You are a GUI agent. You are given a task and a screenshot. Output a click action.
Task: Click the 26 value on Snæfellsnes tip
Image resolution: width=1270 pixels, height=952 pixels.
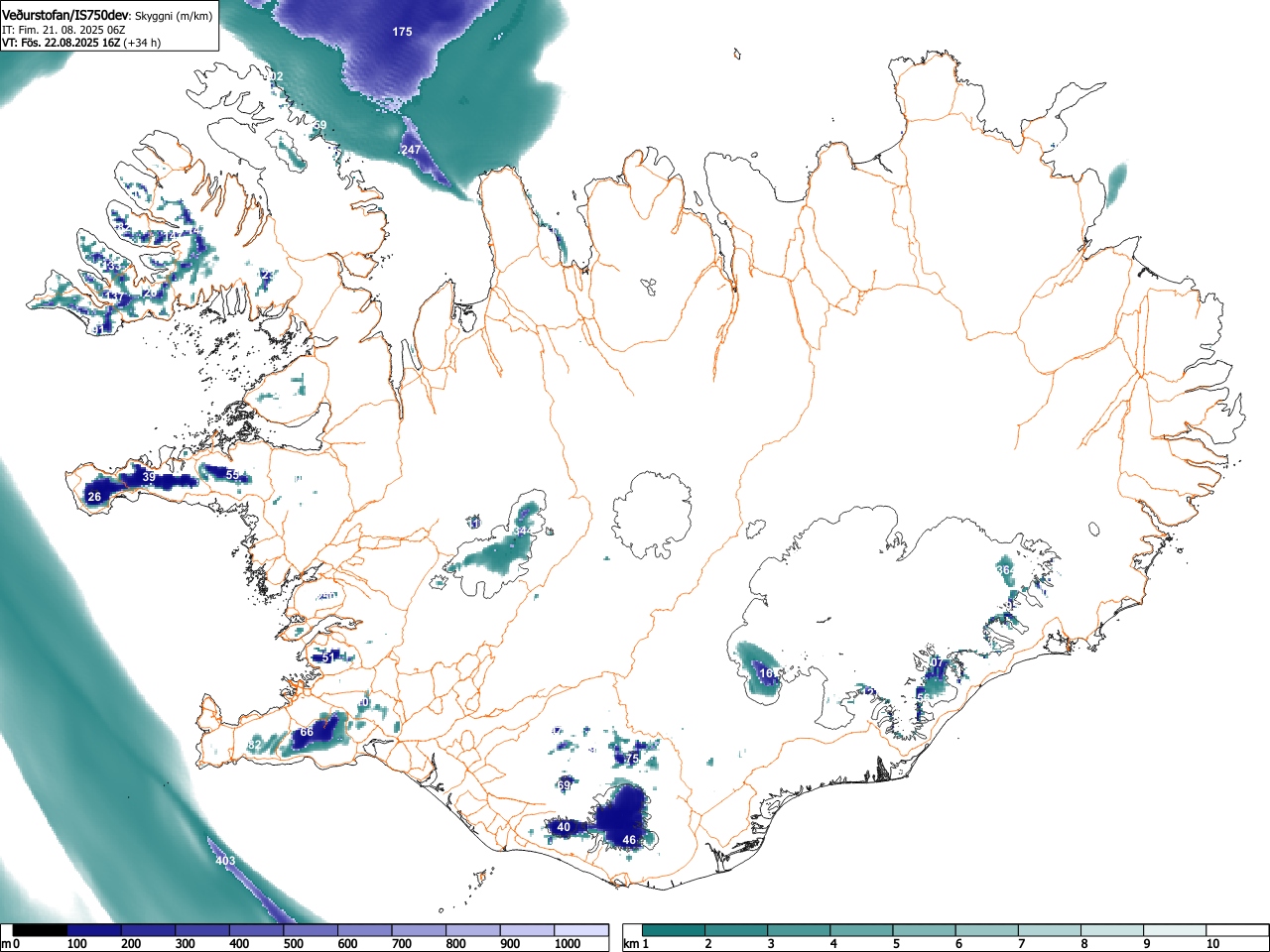(x=94, y=497)
